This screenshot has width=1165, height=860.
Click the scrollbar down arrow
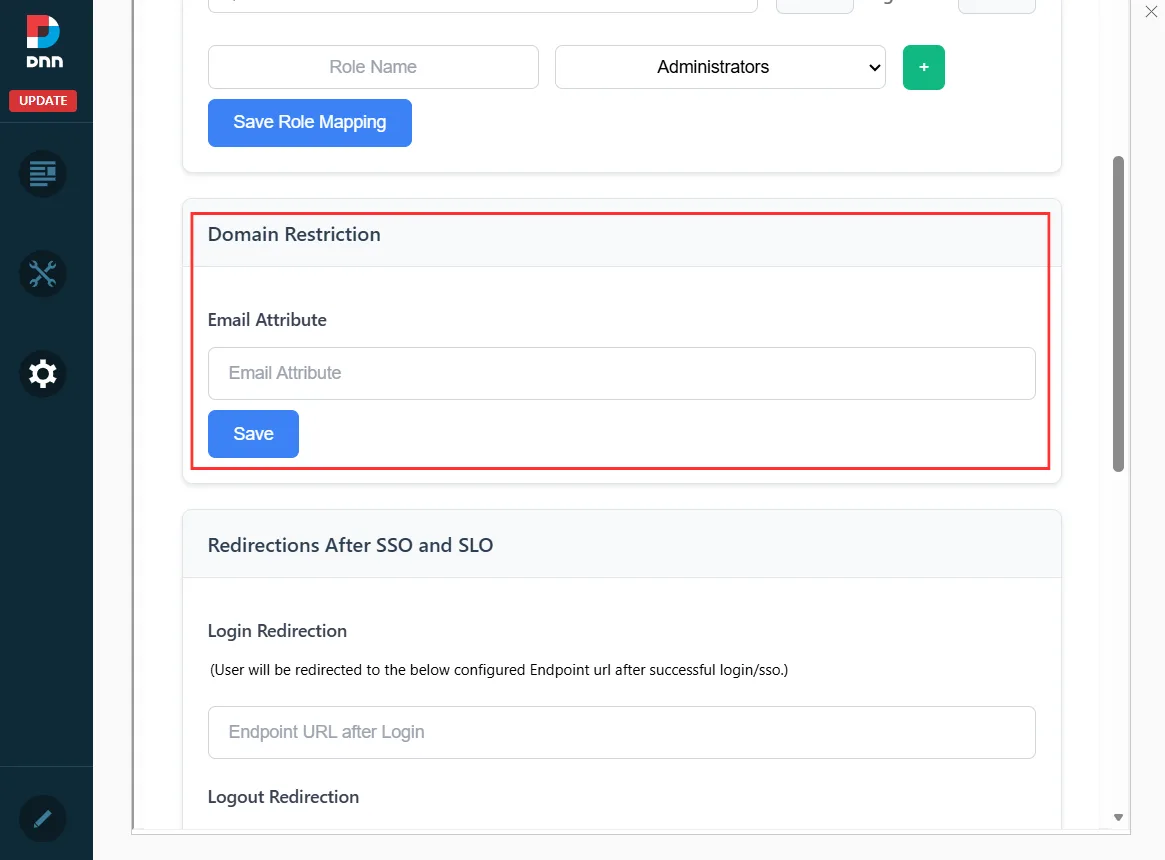[1118, 817]
